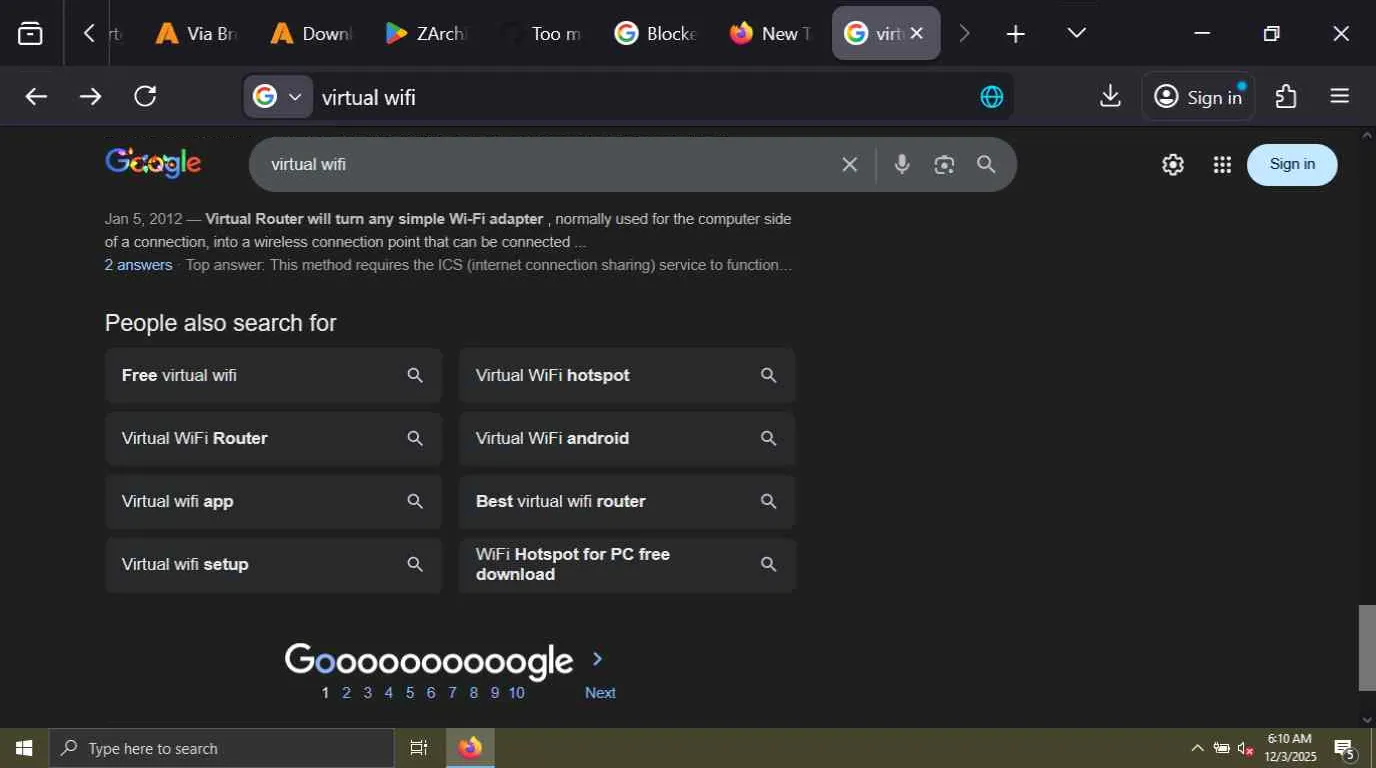Go to results page 10

(516, 693)
